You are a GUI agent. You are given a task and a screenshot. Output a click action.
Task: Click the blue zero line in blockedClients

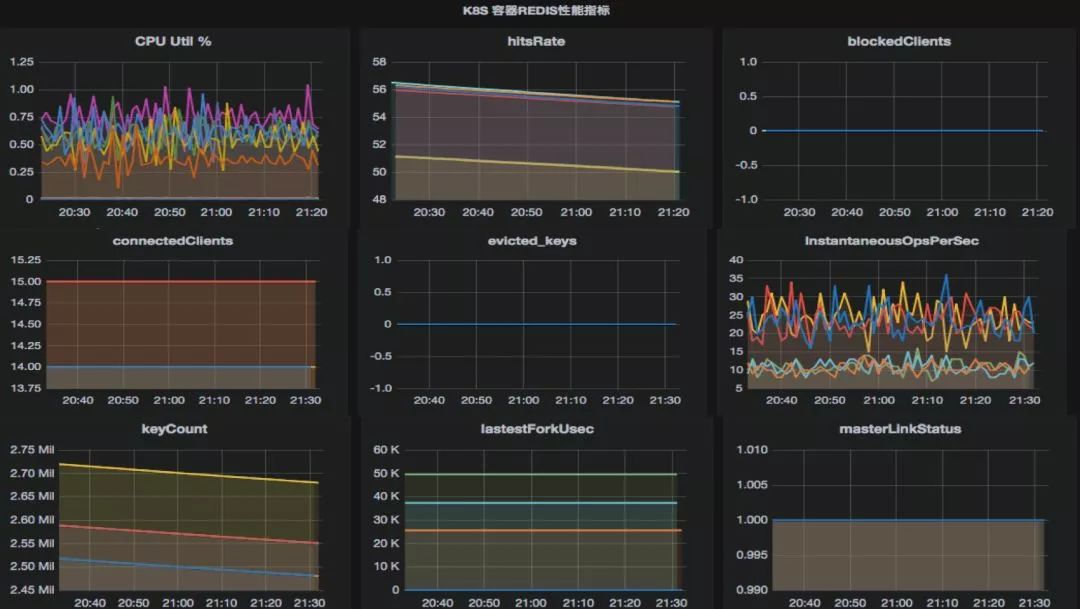click(902, 130)
